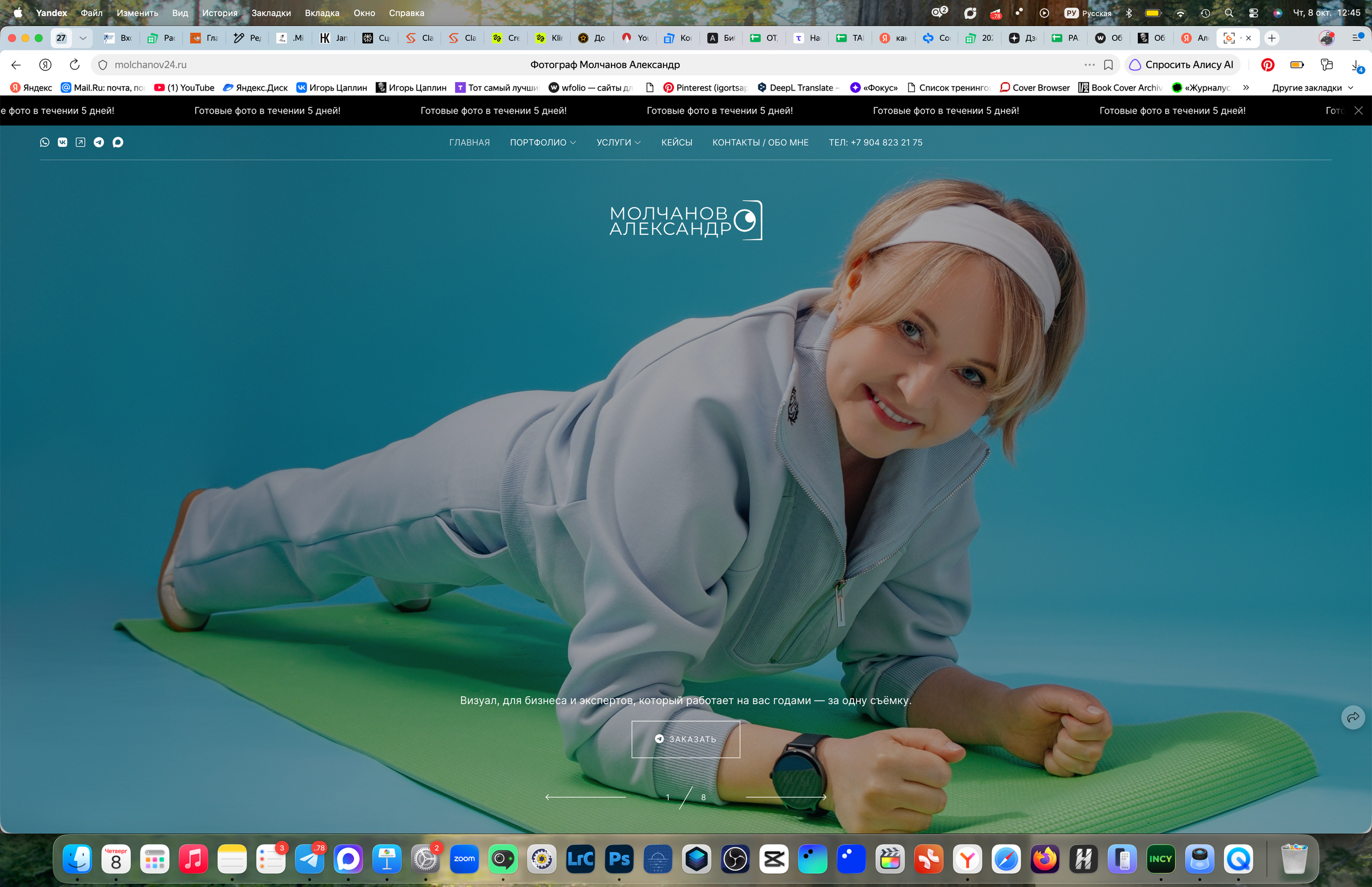The height and width of the screenshot is (887, 1372).
Task: Expand the УСЛУГИ dropdown menu
Action: coord(618,142)
